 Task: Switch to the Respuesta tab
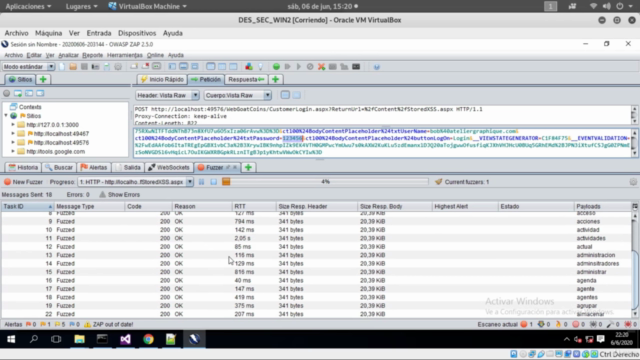point(246,79)
